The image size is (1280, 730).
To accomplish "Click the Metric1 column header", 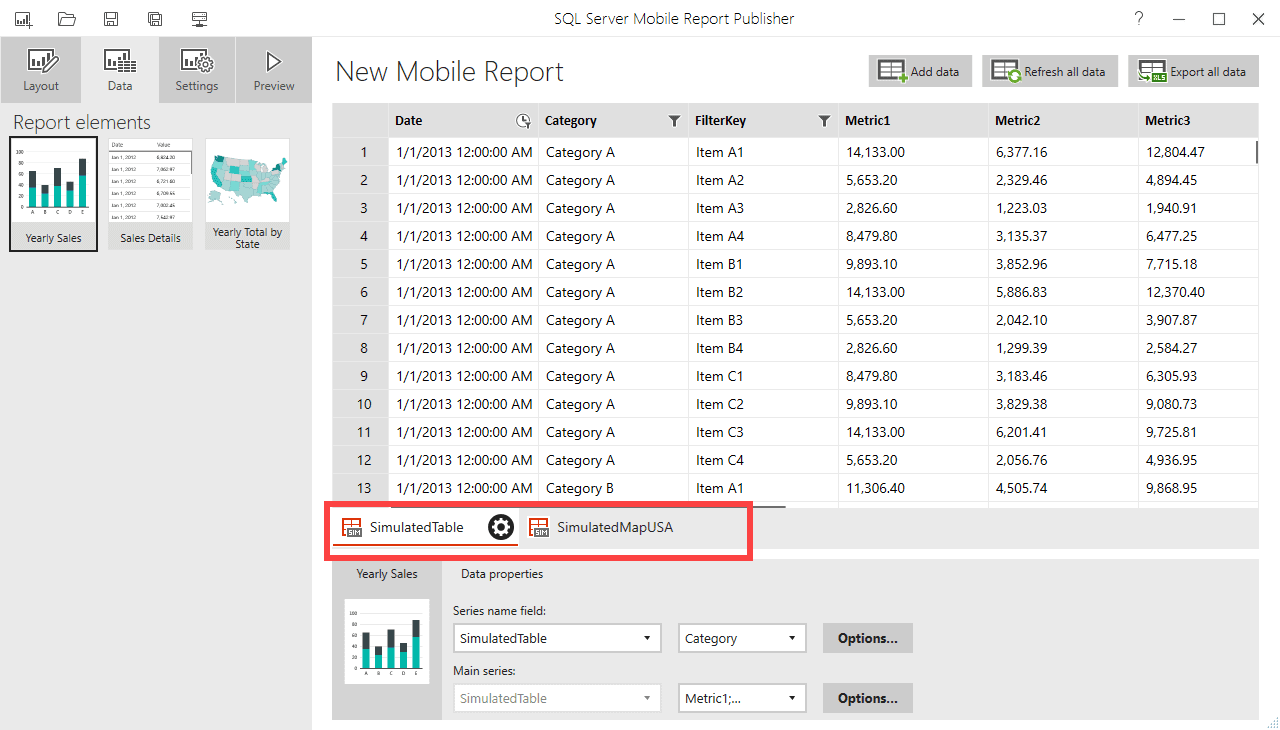I will (x=913, y=120).
